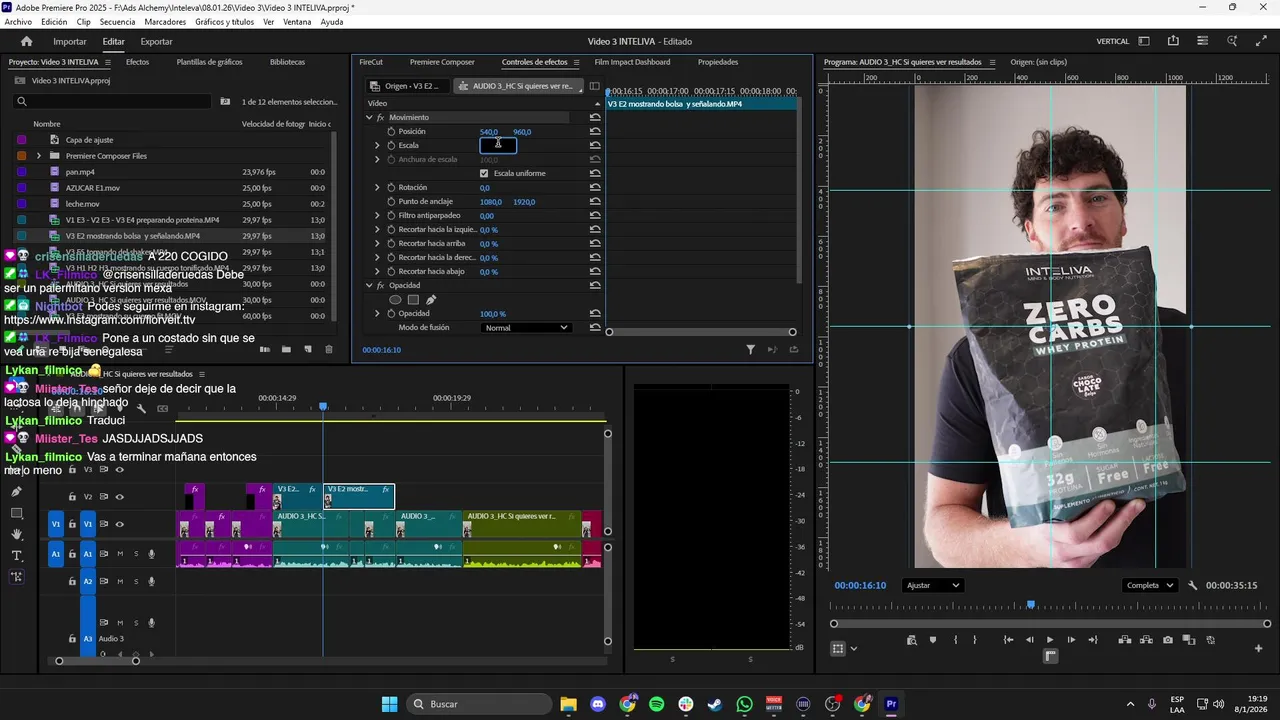1280x720 pixels.
Task: Toggle voice-over record on track A1
Action: click(x=152, y=553)
